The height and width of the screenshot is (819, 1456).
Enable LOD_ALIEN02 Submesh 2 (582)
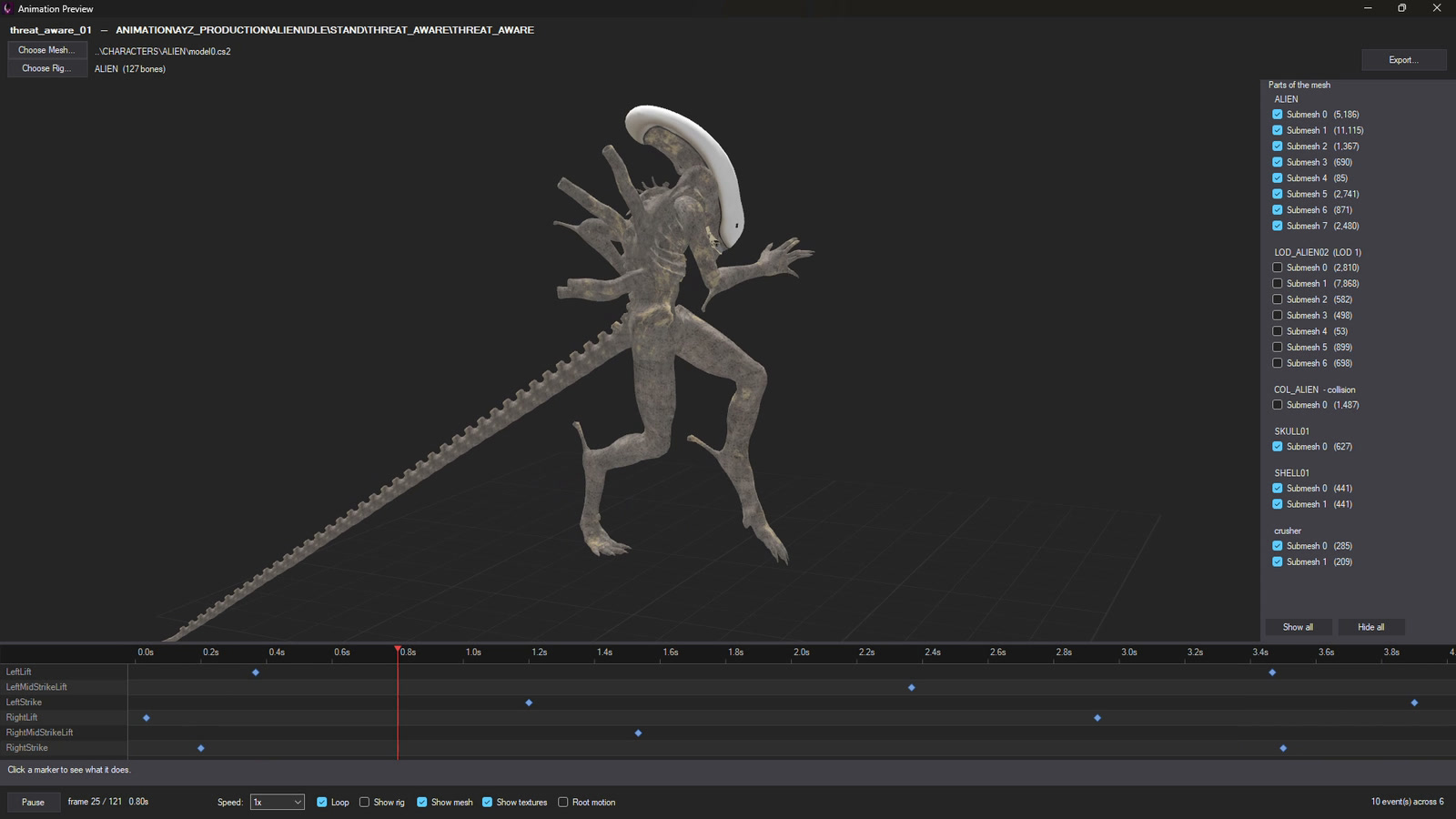click(1278, 299)
